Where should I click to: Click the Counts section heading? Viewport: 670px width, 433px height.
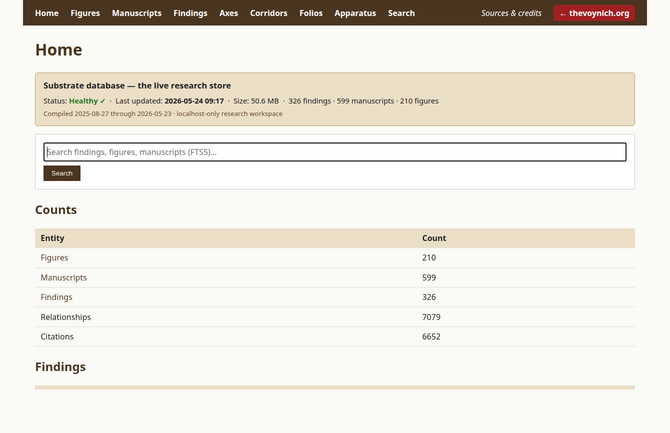click(56, 210)
